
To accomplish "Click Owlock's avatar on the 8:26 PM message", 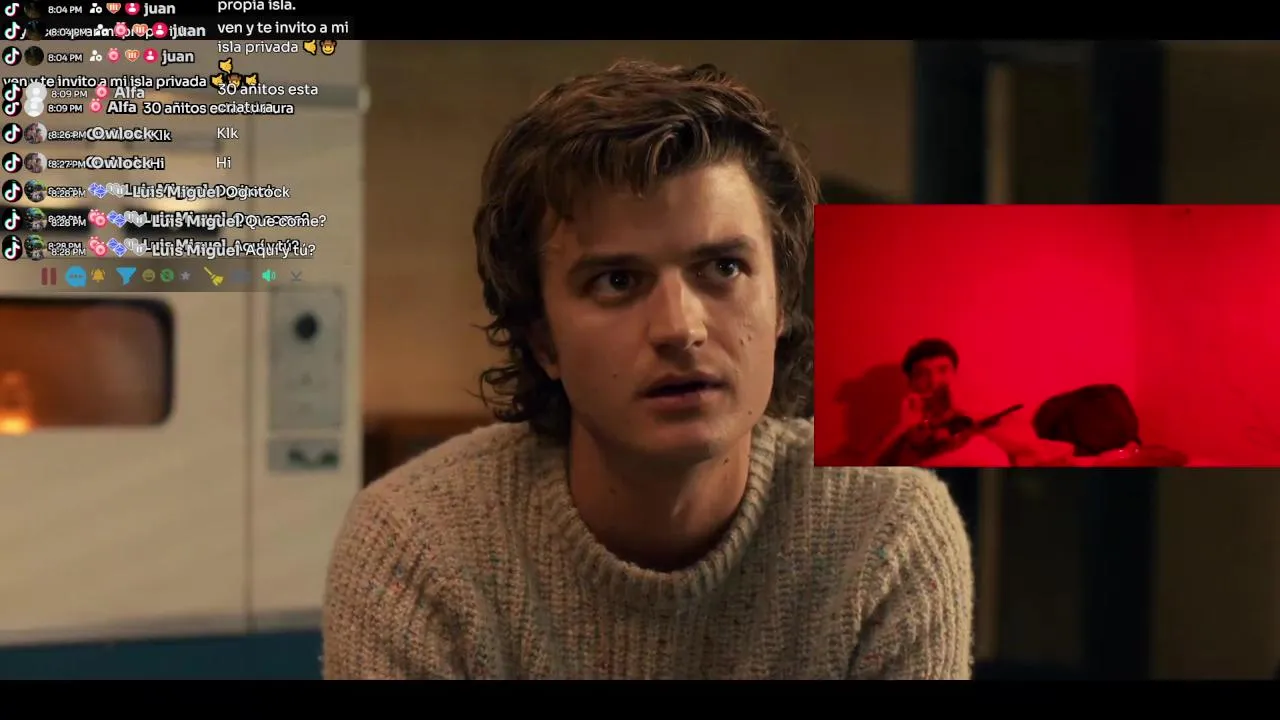I will [35, 134].
